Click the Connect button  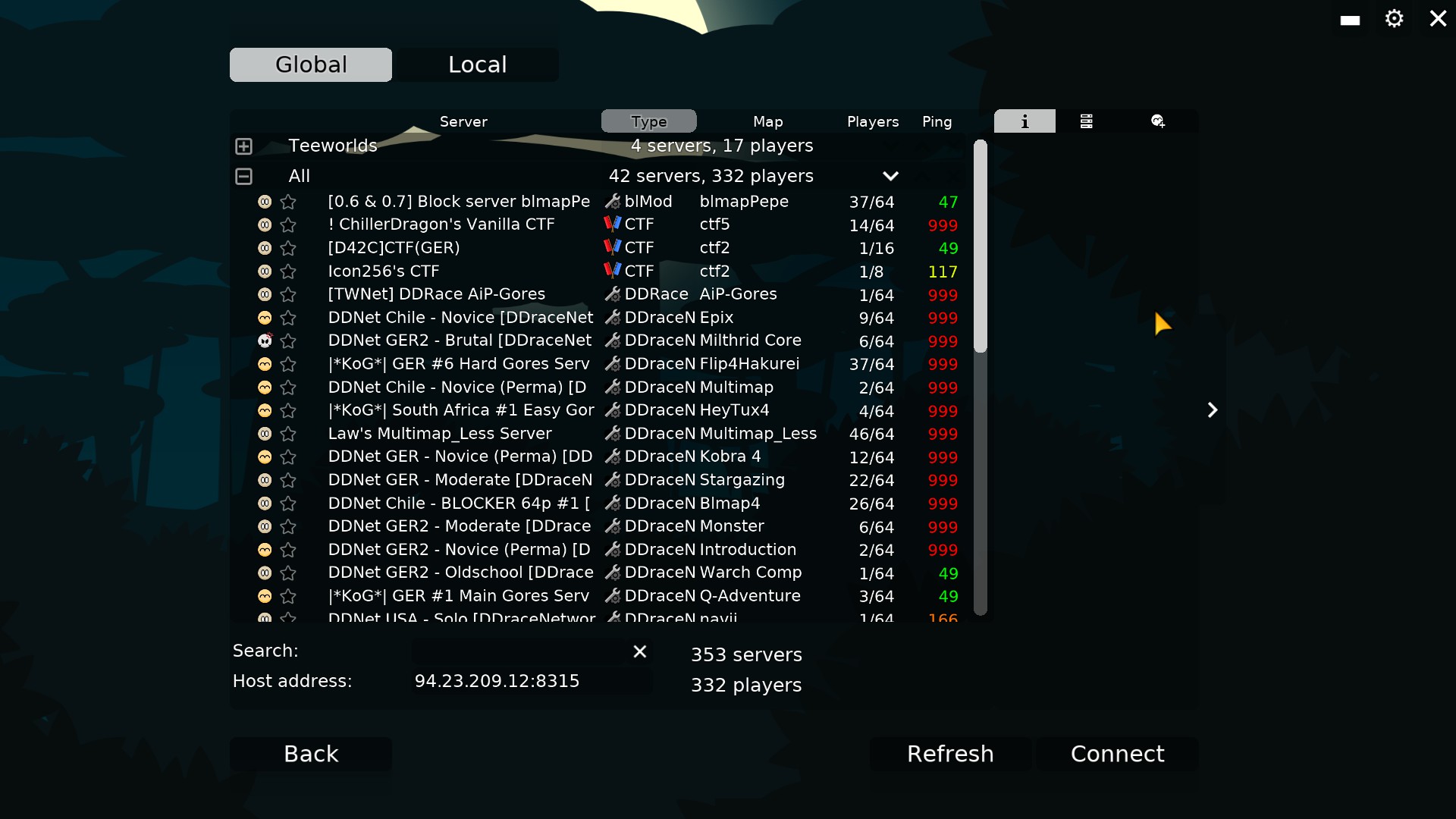(1117, 755)
